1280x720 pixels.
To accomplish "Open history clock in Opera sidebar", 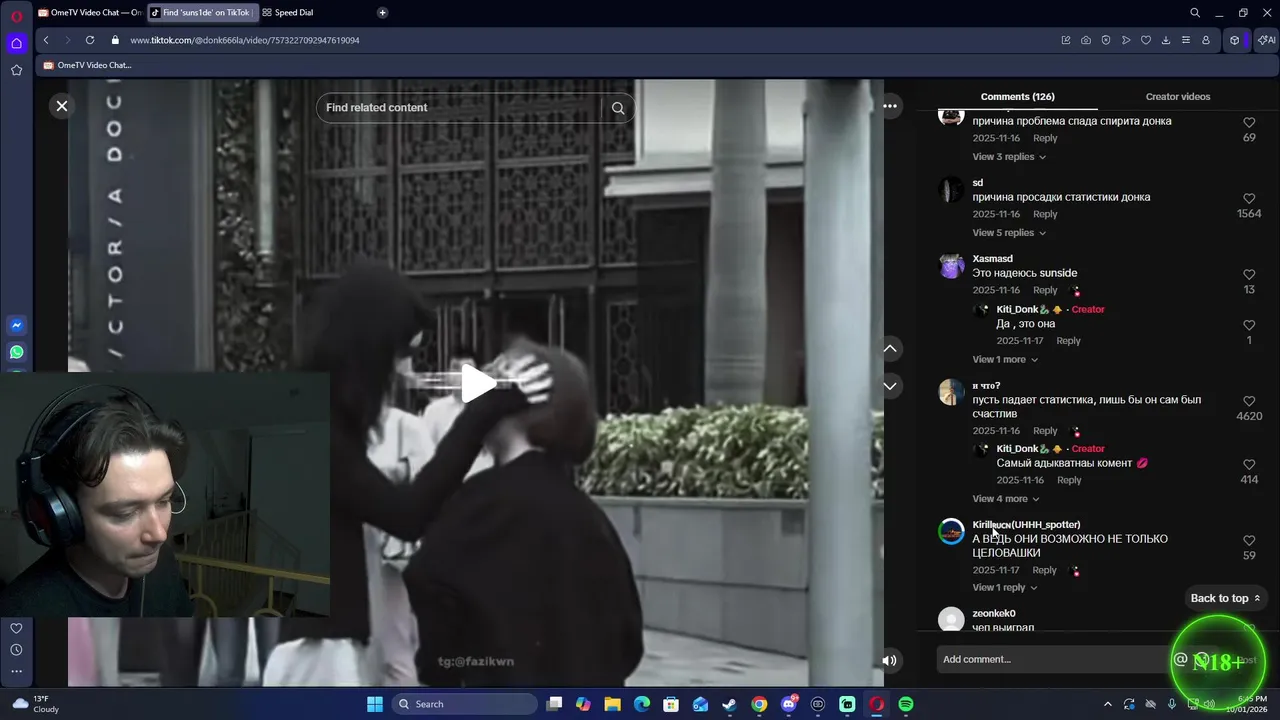I will click(x=16, y=650).
